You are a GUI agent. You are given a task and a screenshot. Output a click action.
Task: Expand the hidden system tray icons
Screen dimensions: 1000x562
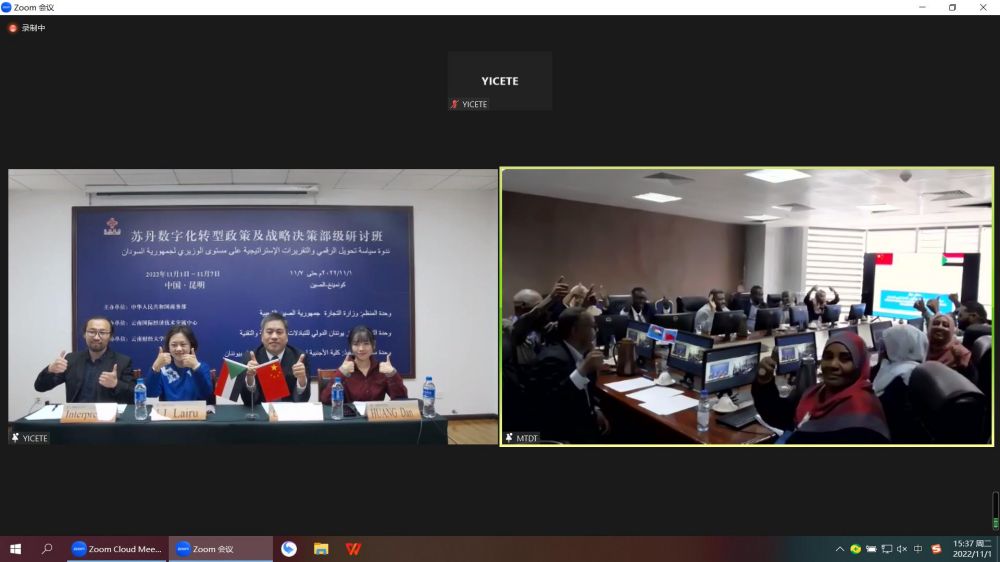click(840, 549)
